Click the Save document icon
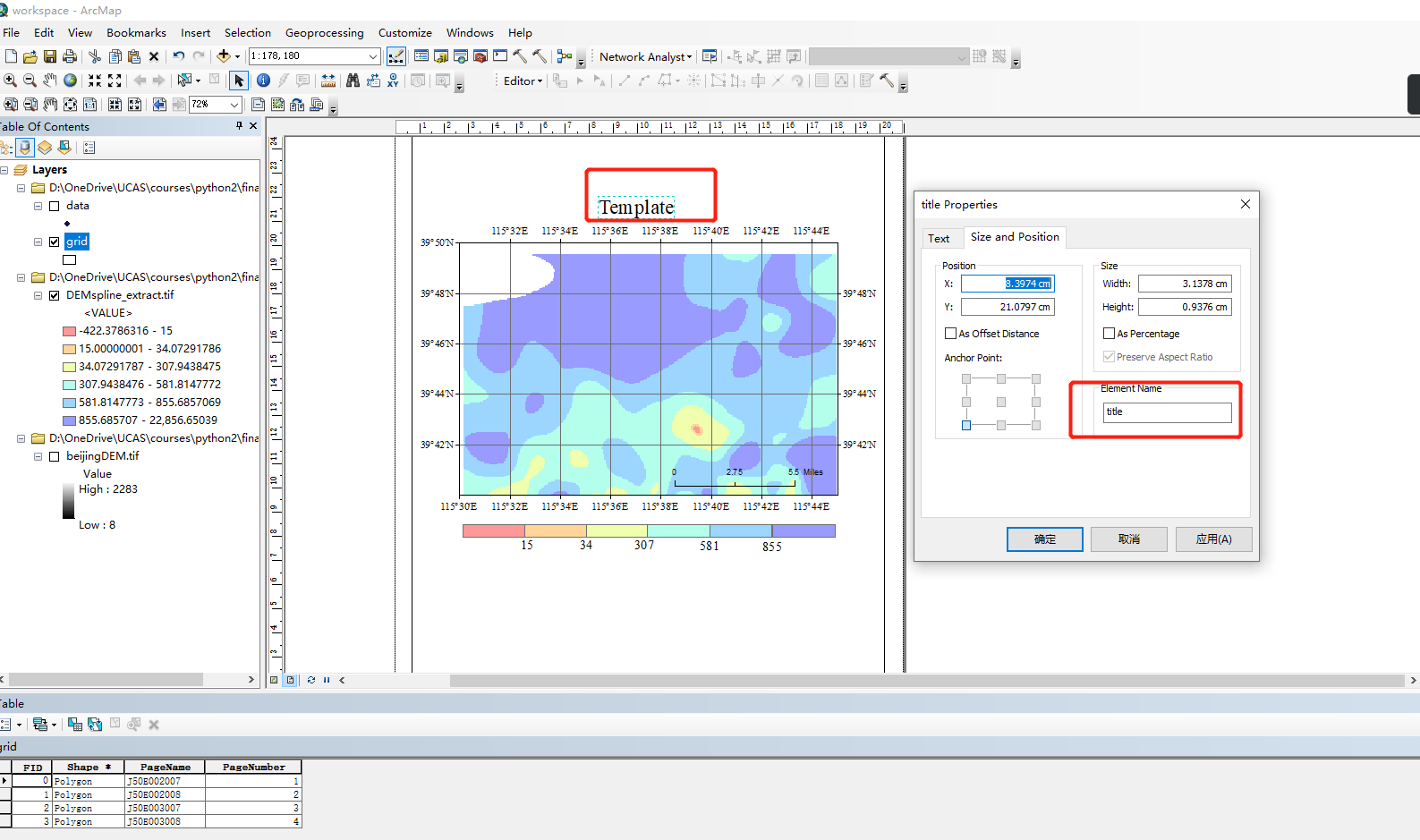The width and height of the screenshot is (1420, 840). click(x=50, y=56)
